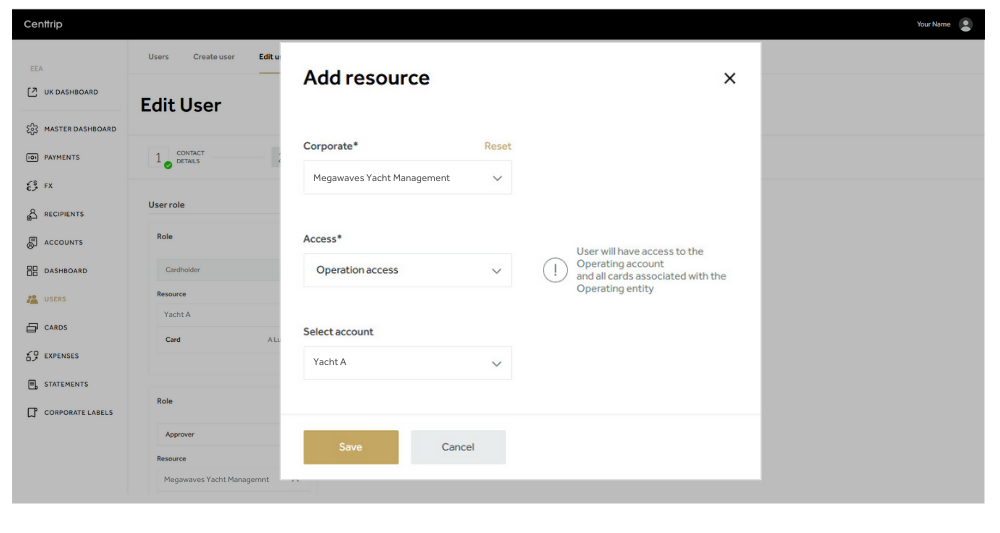
Task: Click the Expenses sidebar icon
Action: (32, 356)
